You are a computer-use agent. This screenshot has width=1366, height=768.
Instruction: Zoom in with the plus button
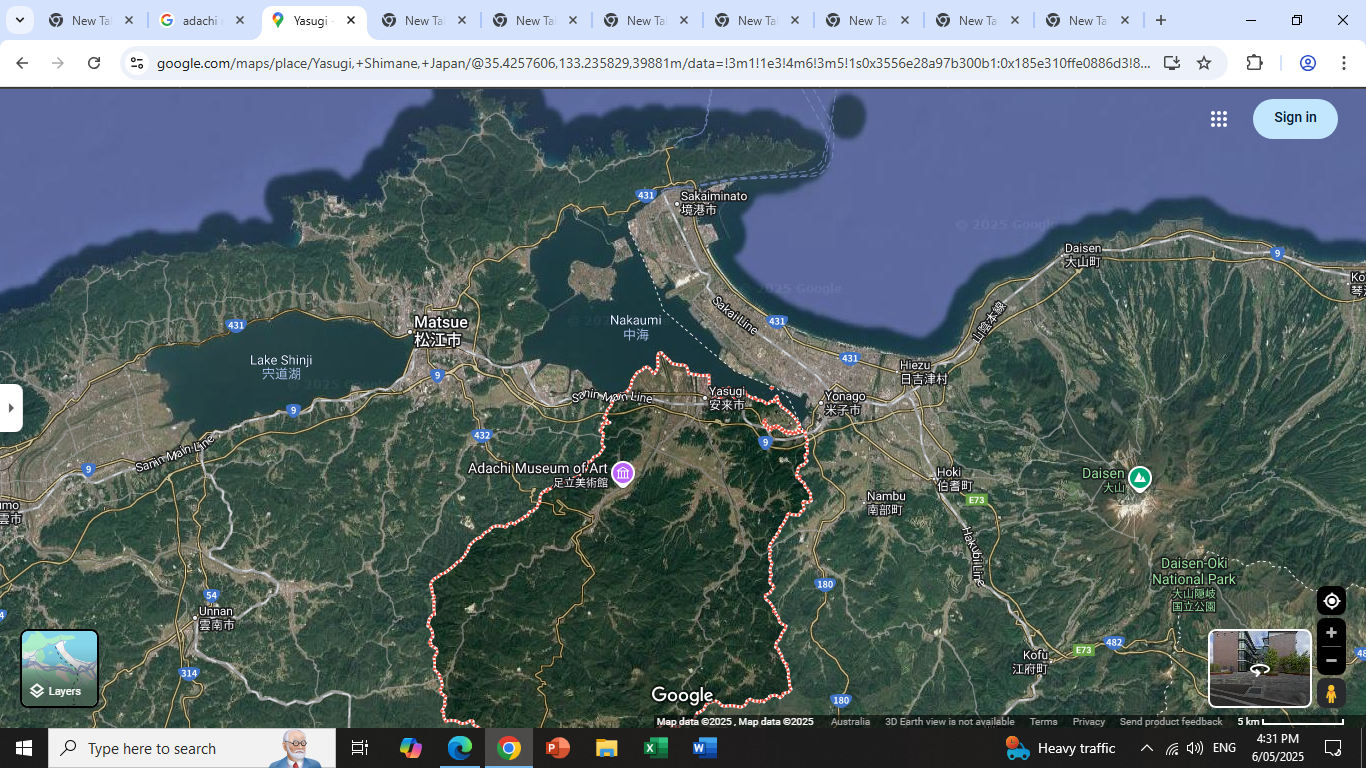click(x=1331, y=633)
